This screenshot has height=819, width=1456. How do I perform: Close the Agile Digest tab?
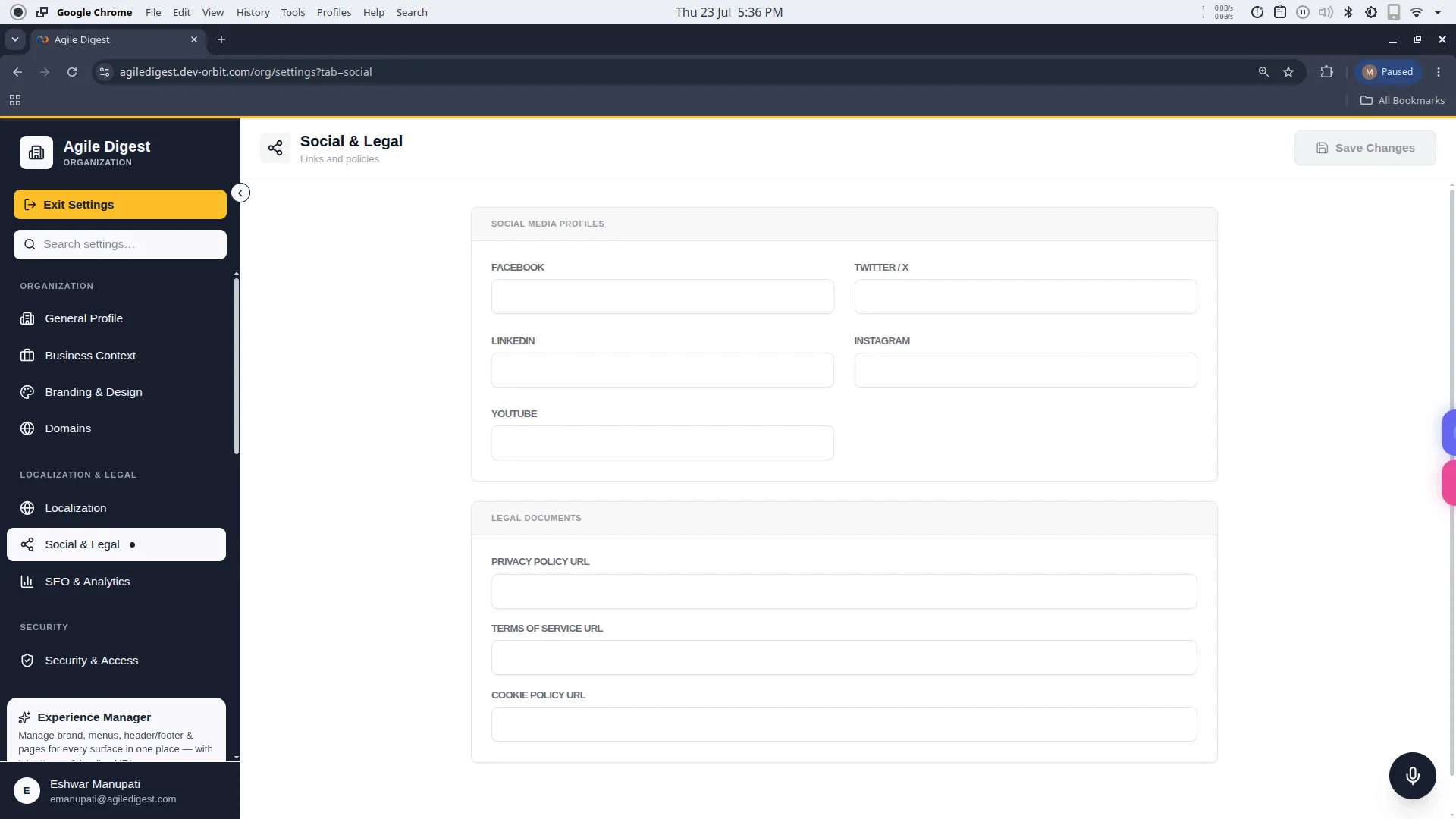tap(194, 39)
